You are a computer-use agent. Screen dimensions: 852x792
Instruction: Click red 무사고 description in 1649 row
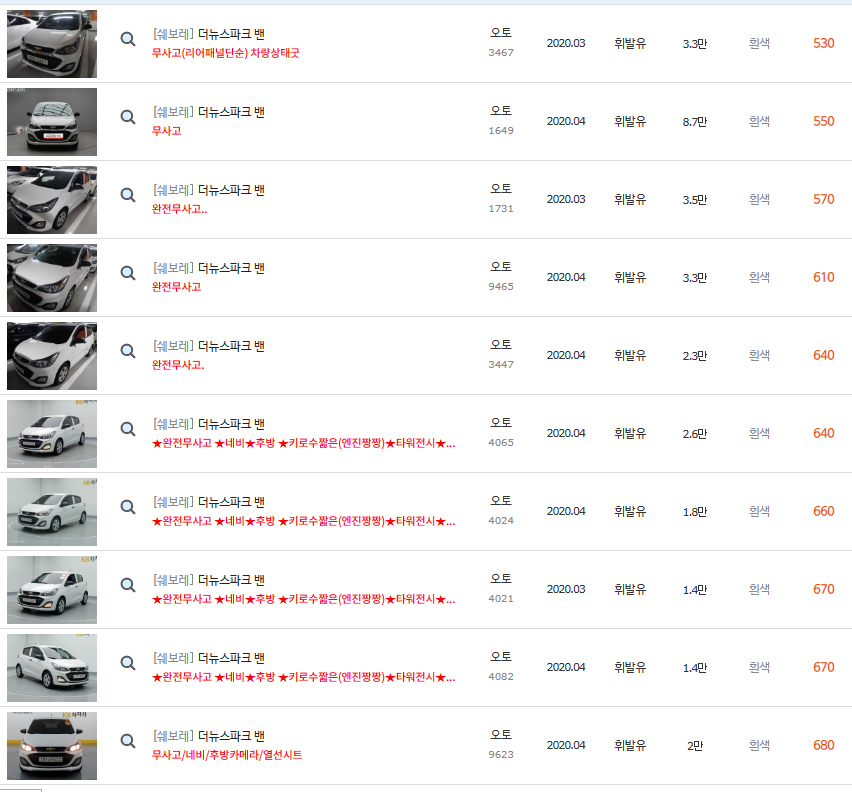(166, 131)
